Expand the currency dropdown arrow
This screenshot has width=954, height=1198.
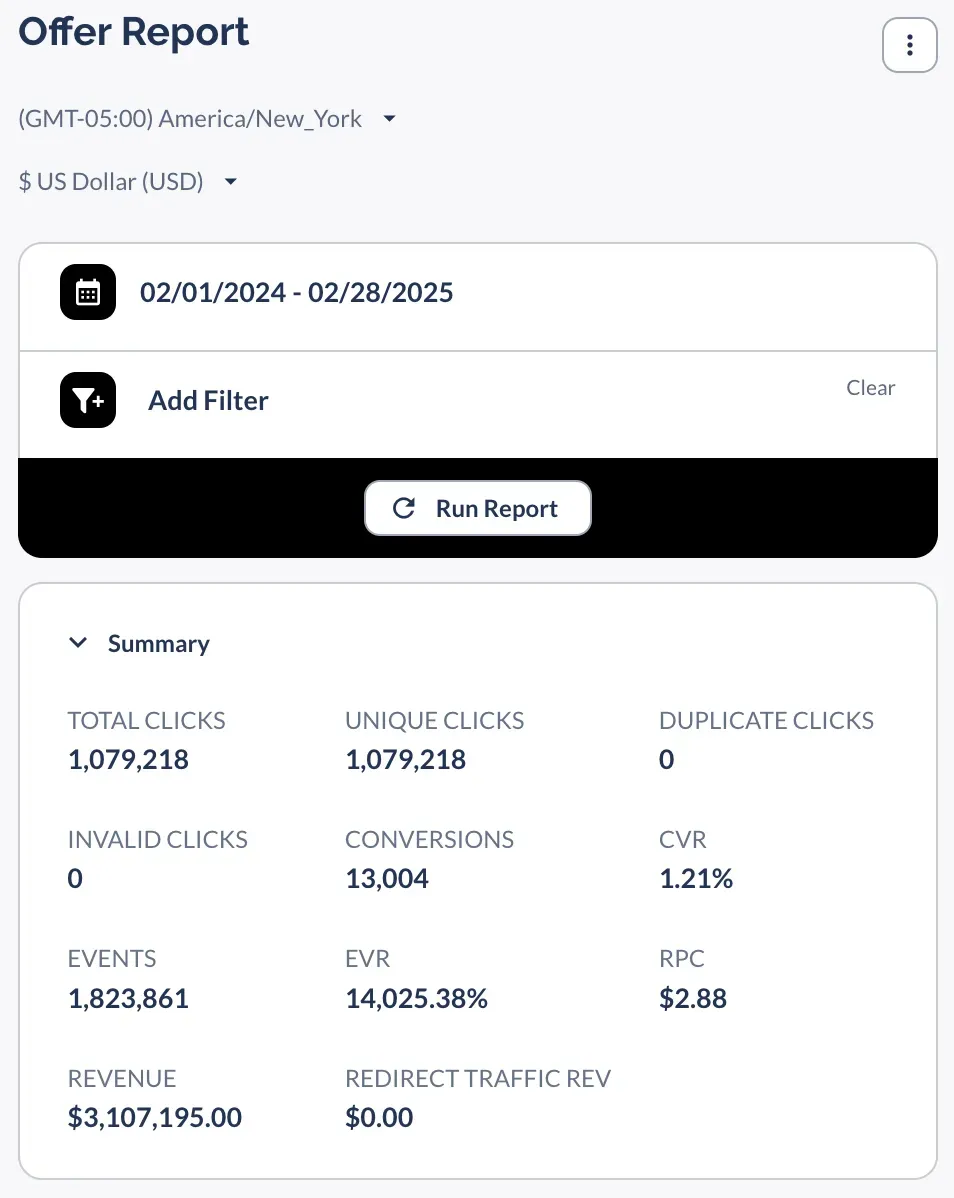pos(231,182)
